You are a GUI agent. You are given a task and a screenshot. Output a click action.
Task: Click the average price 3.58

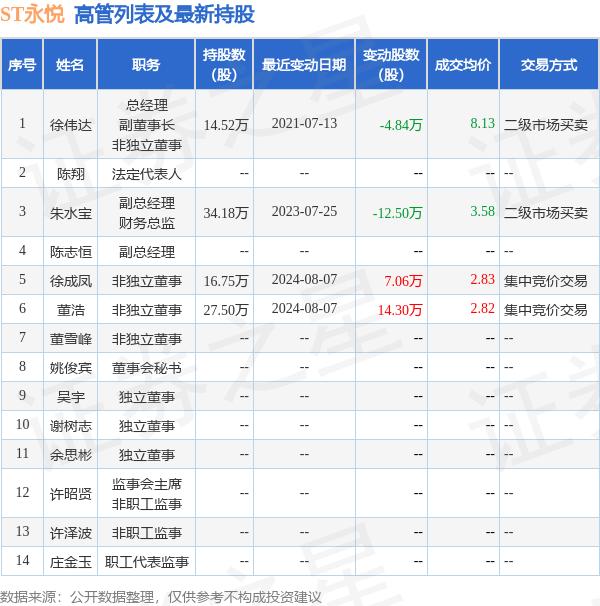click(482, 211)
